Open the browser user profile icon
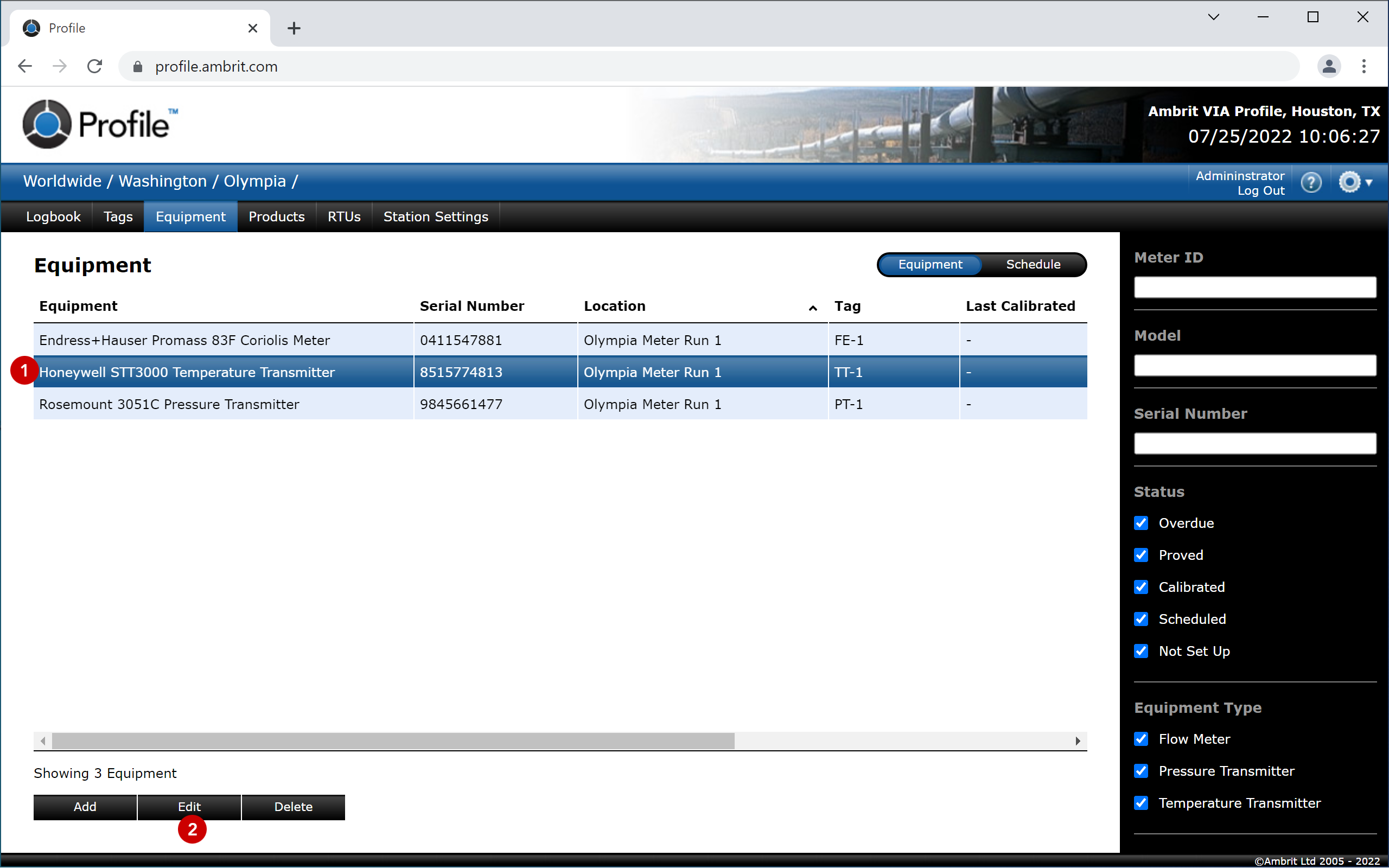 [1329, 67]
